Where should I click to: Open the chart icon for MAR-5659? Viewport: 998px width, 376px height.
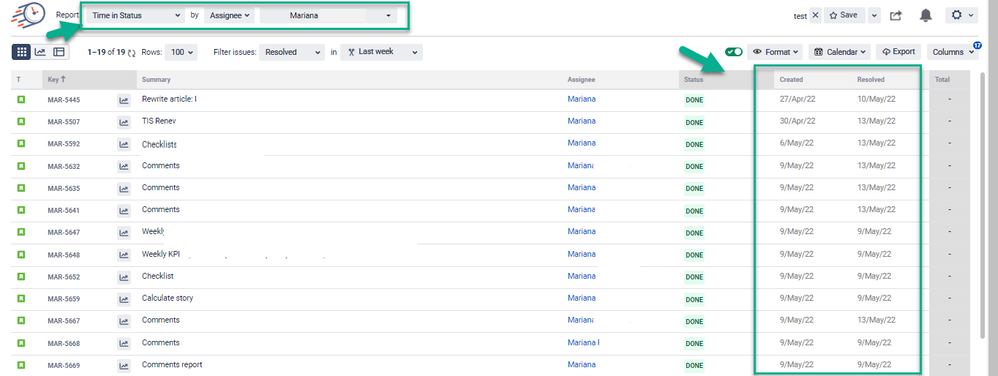pyautogui.click(x=124, y=299)
